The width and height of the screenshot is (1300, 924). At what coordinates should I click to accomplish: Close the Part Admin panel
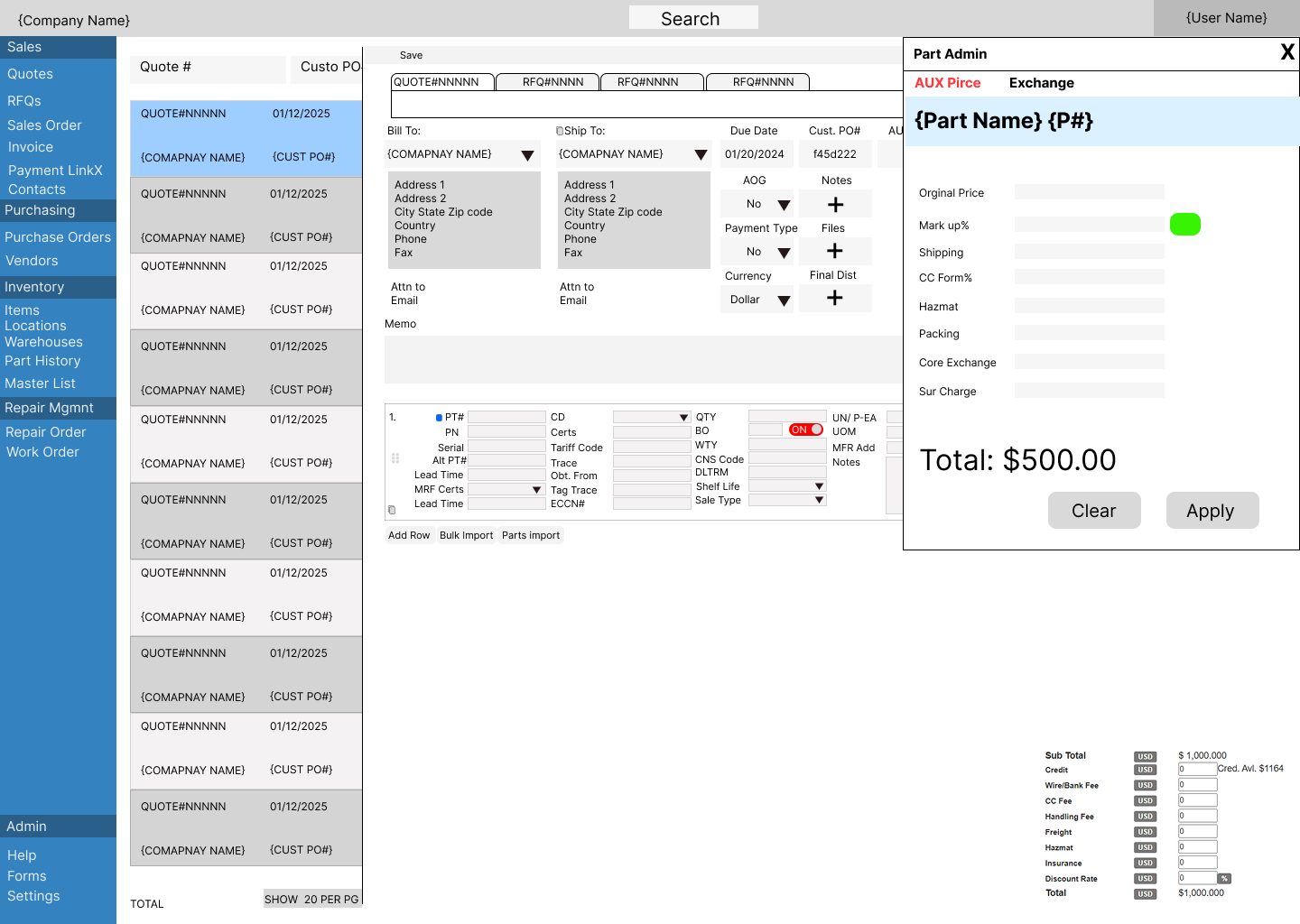click(1287, 53)
